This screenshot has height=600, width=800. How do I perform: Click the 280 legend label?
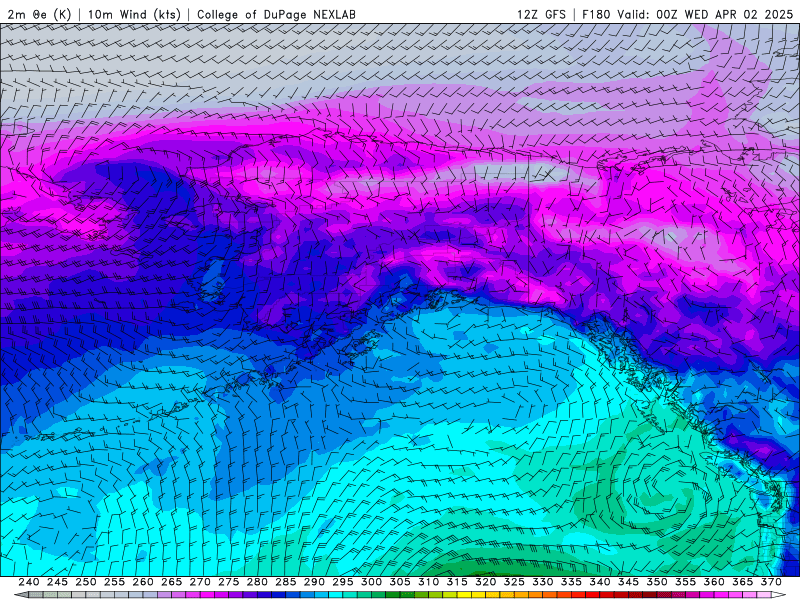click(x=257, y=582)
